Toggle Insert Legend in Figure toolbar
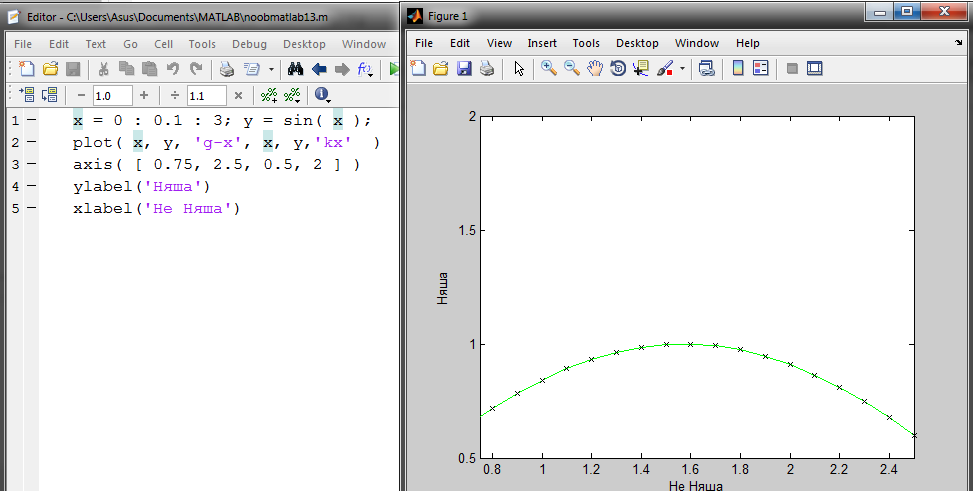973x491 pixels. click(x=761, y=68)
